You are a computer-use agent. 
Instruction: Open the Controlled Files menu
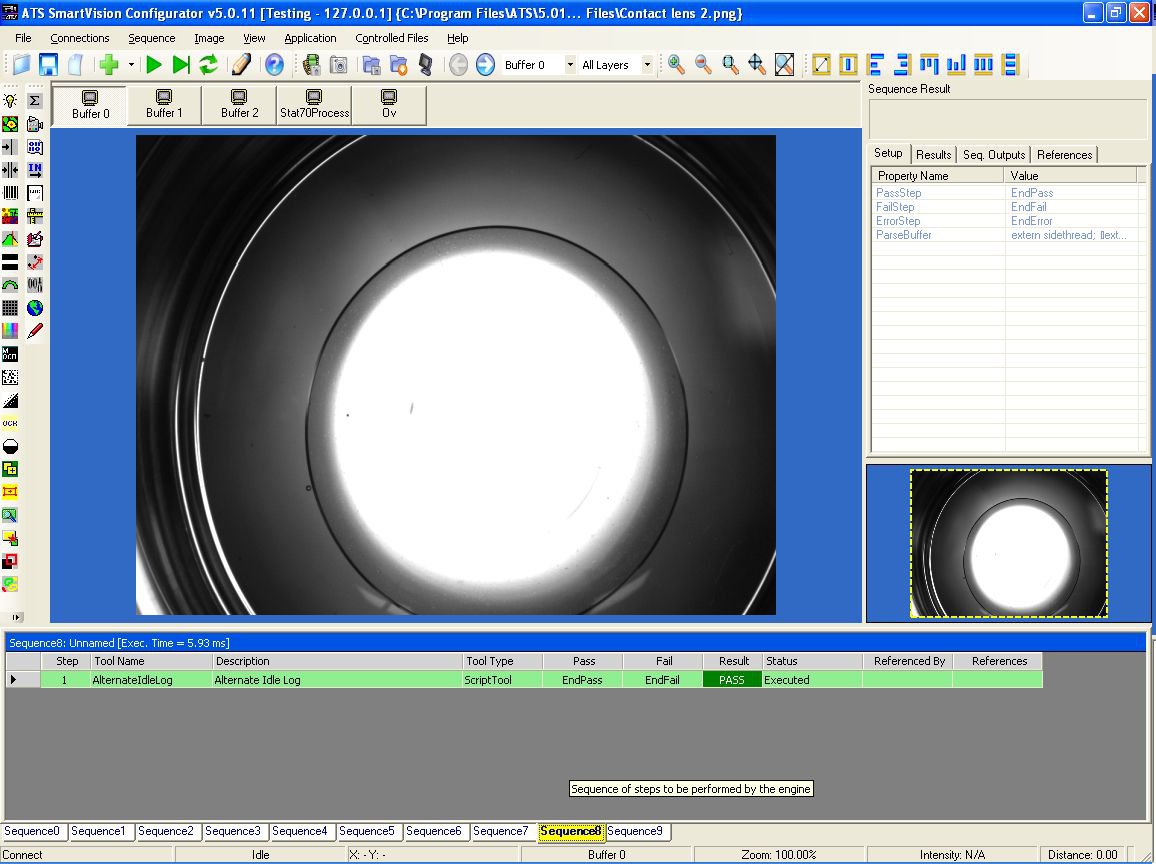point(391,38)
